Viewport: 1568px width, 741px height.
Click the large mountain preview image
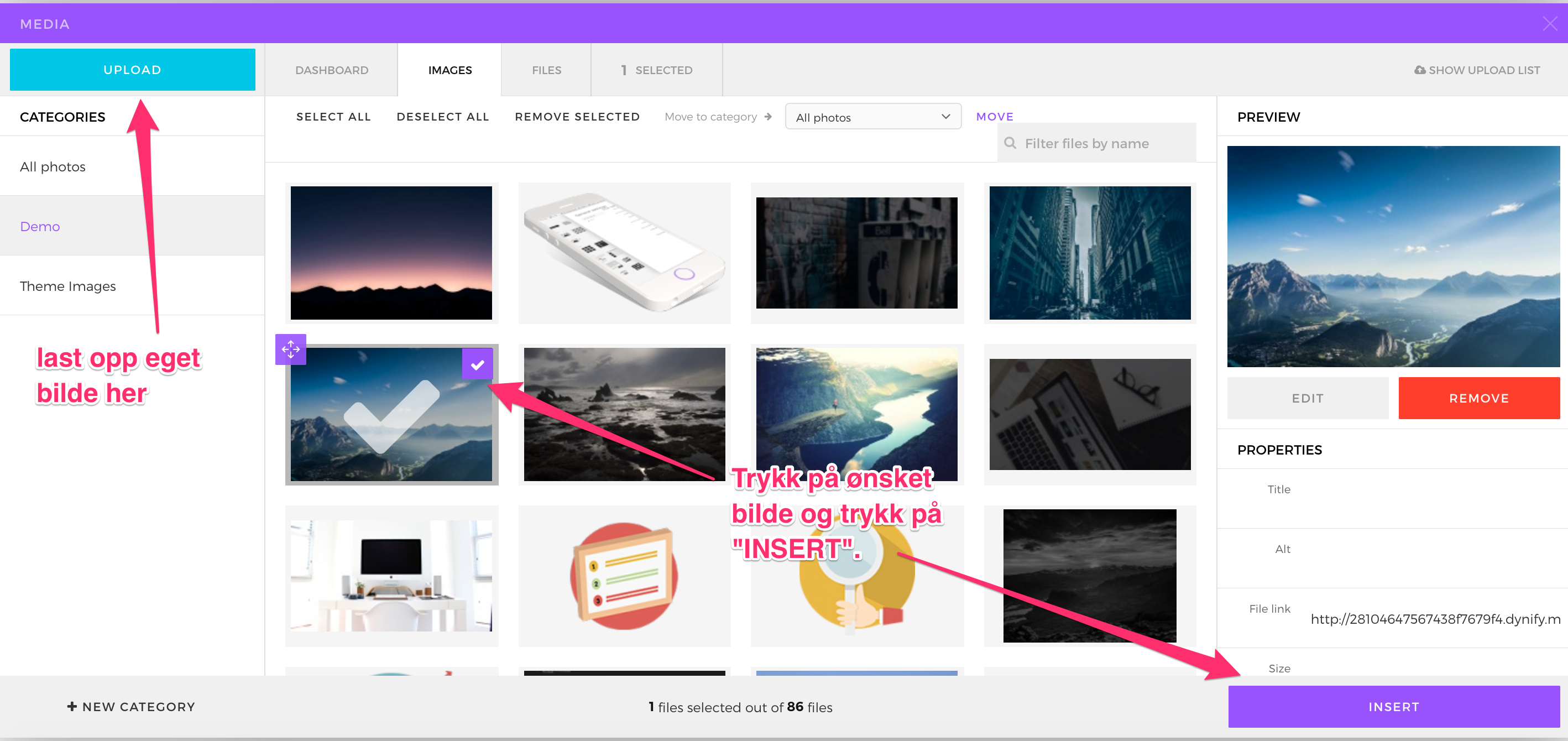coord(1393,257)
